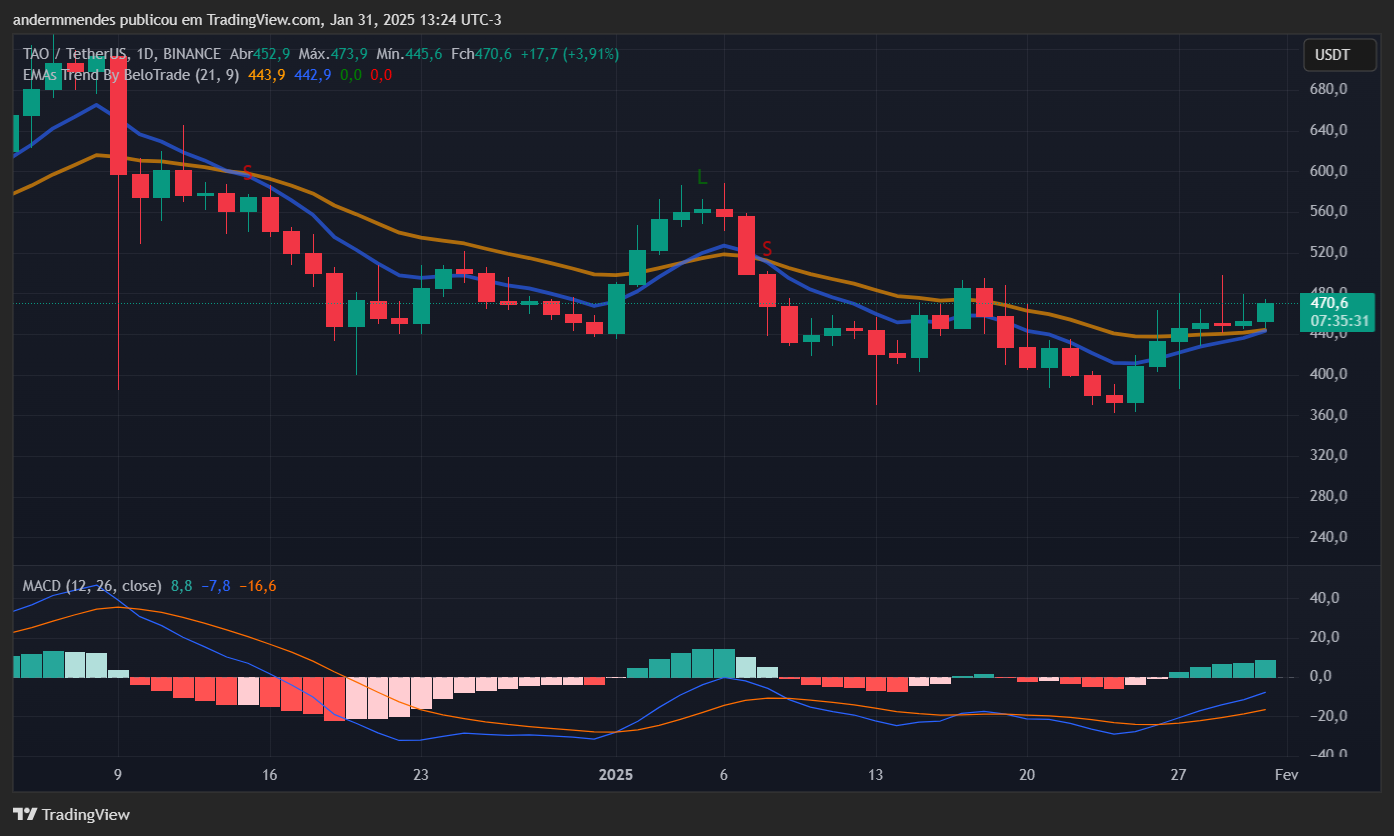Click the current price label 470,6

click(1329, 303)
